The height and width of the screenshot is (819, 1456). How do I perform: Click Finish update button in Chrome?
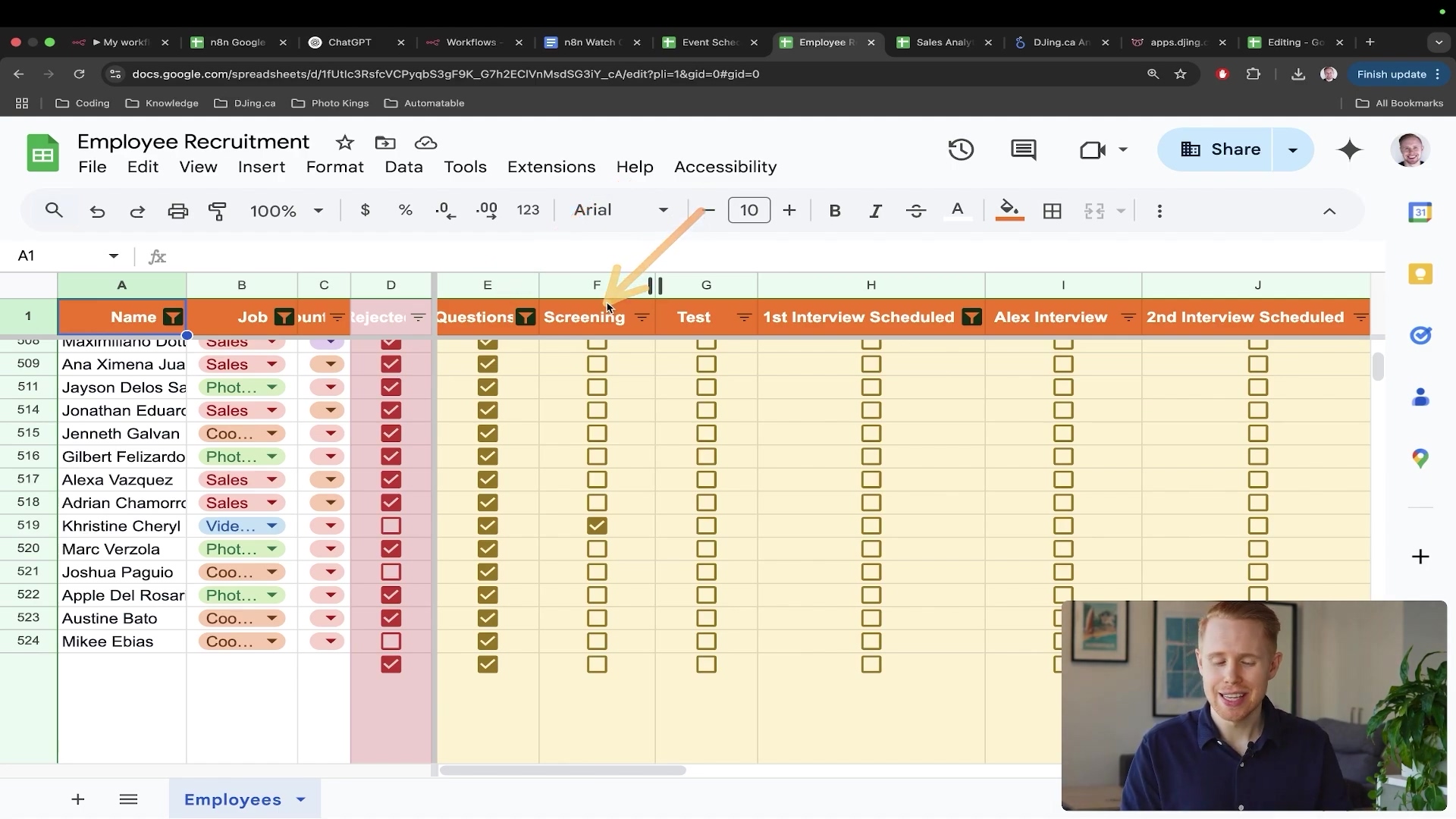coord(1391,74)
